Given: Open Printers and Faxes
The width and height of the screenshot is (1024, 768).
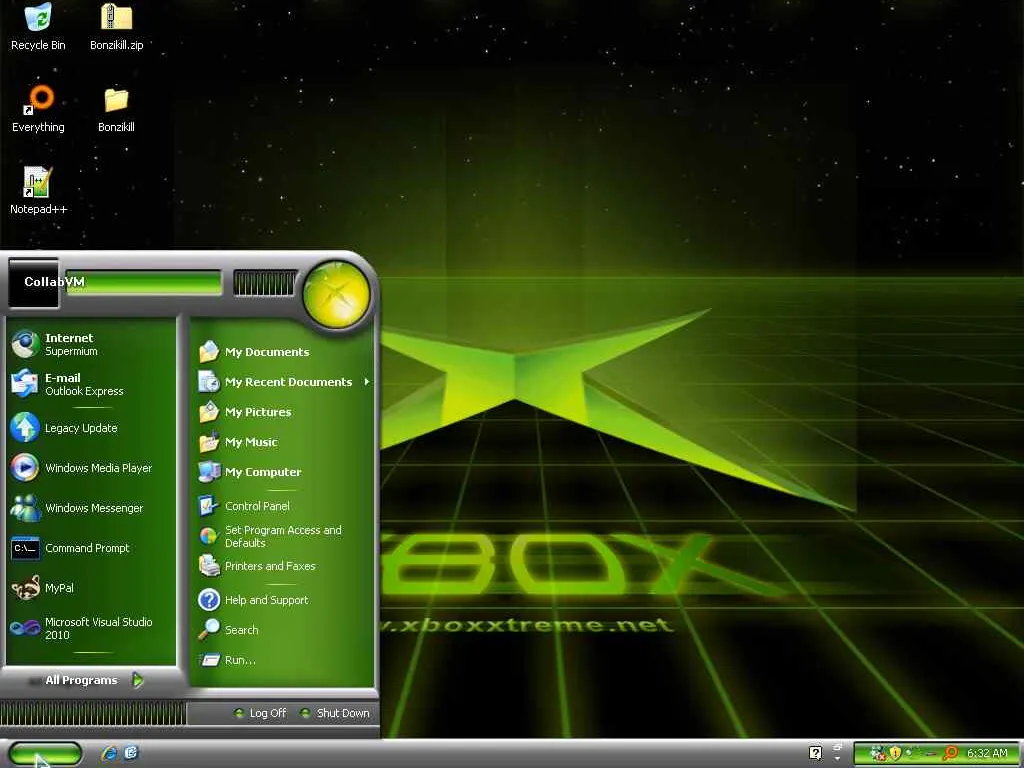Looking at the screenshot, I should click(283, 566).
